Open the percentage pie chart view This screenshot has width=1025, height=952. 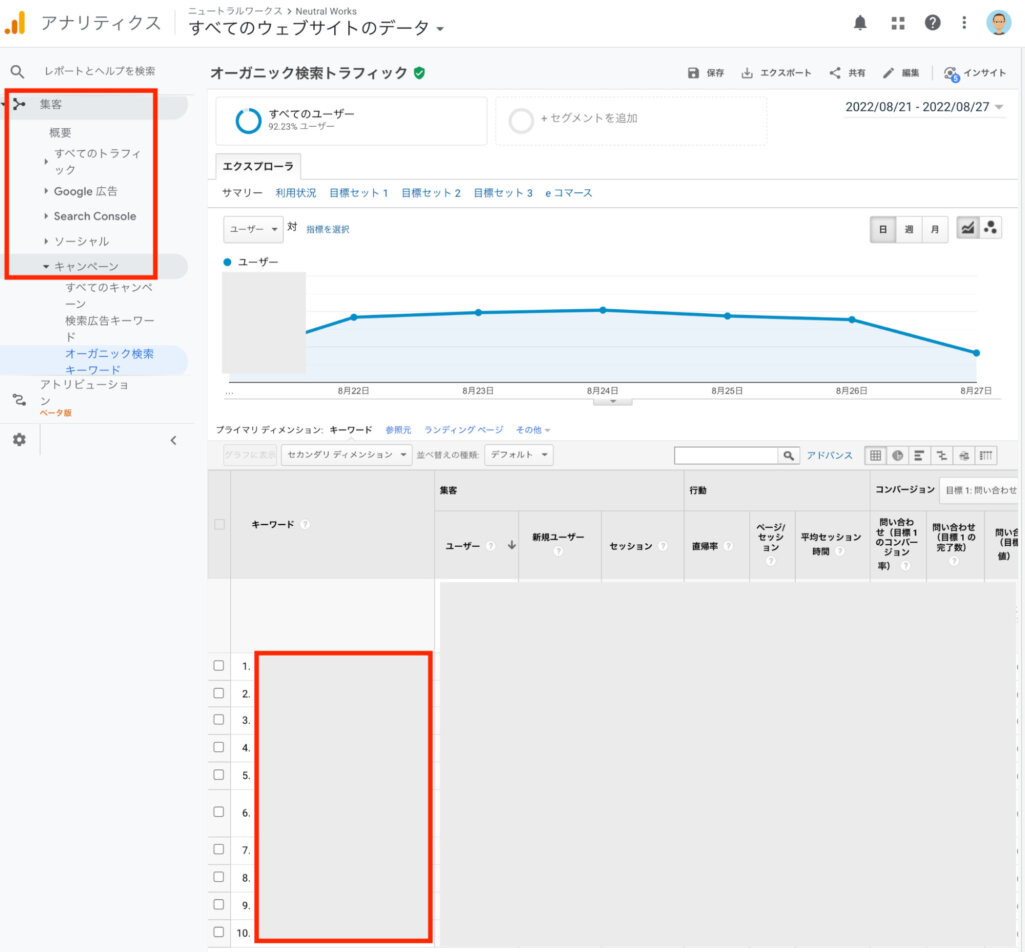pos(898,455)
